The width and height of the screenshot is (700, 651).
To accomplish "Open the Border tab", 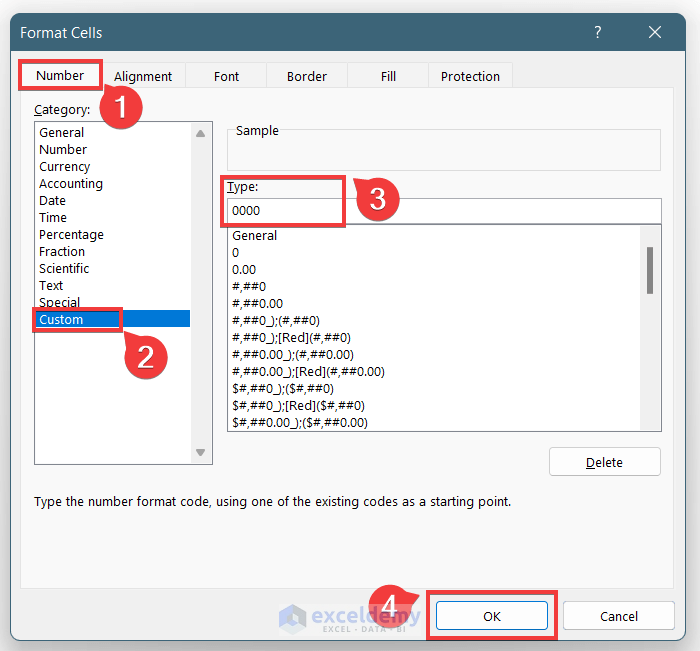I will click(x=307, y=76).
